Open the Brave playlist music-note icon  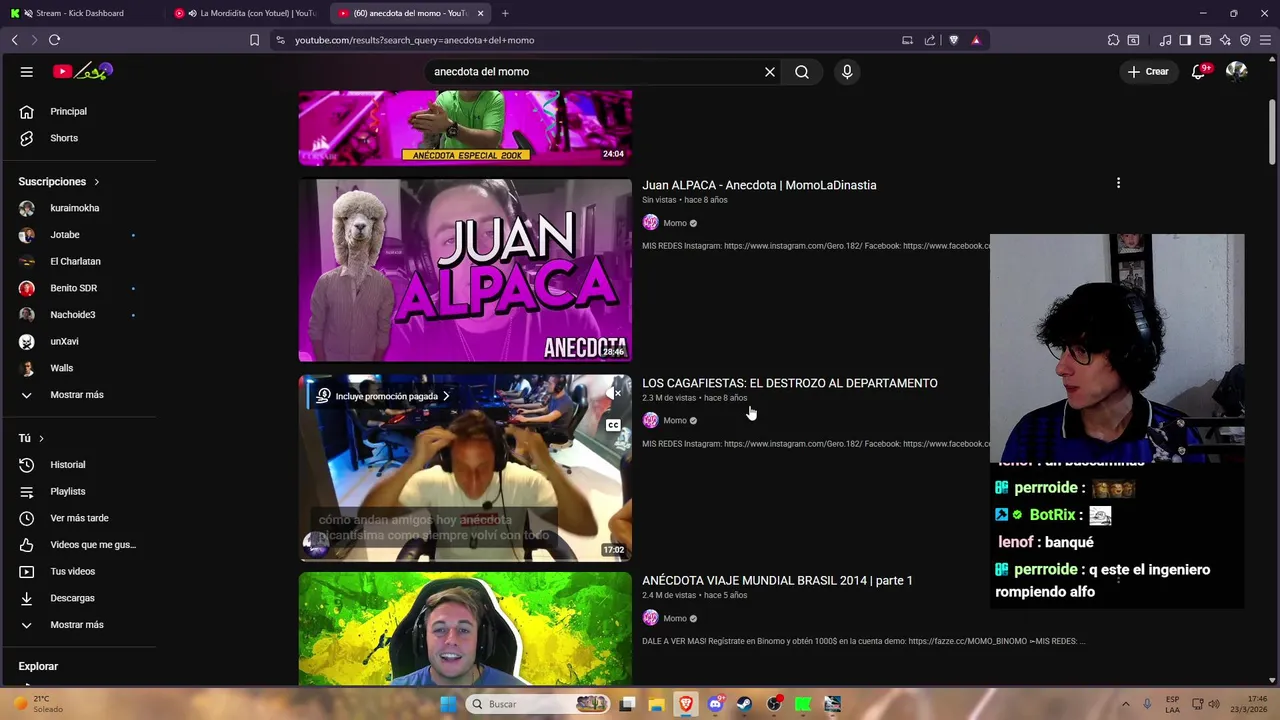click(x=1165, y=40)
